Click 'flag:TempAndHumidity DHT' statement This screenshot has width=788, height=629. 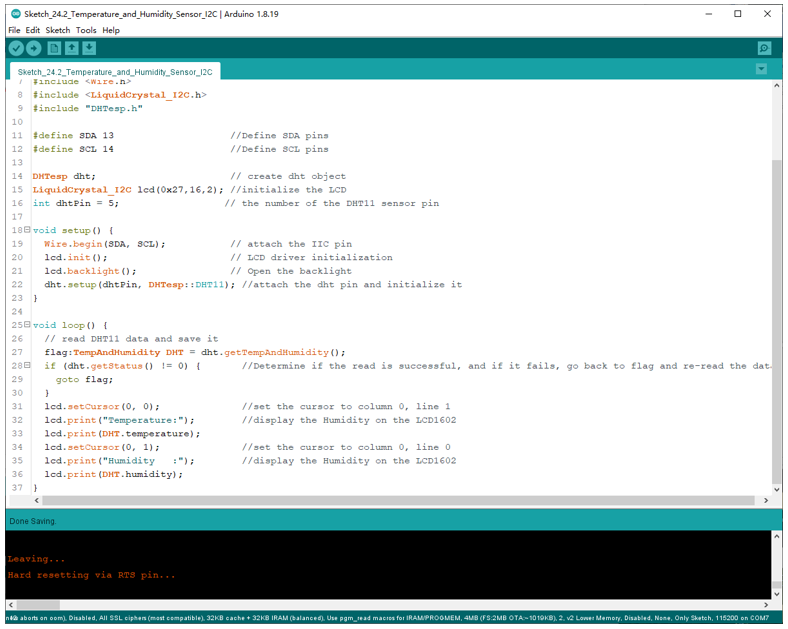pyautogui.click(x=114, y=353)
